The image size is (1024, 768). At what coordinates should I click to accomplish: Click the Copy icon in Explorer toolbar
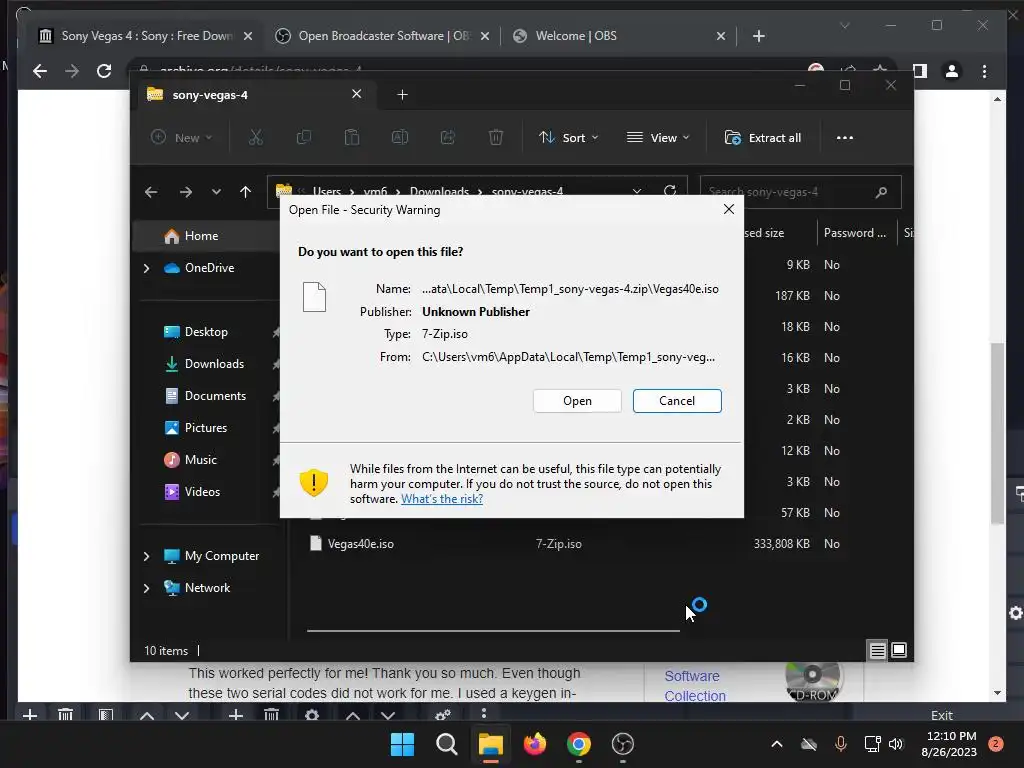pyautogui.click(x=304, y=138)
